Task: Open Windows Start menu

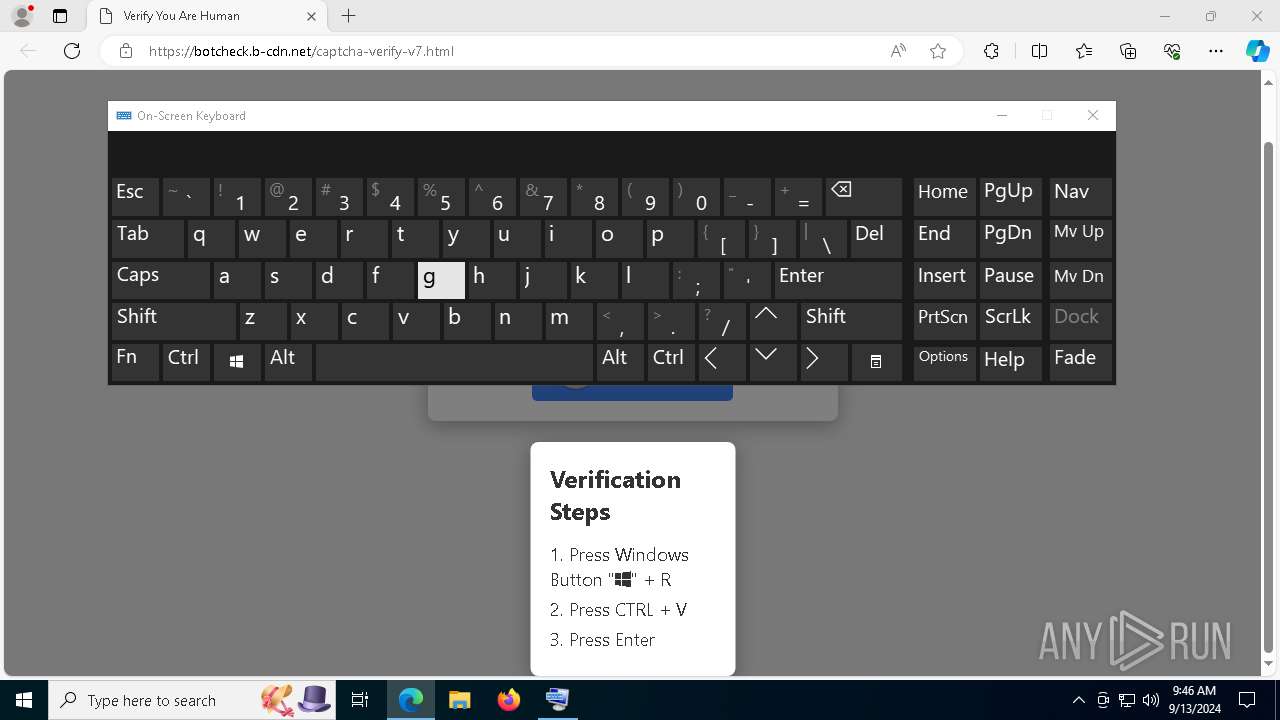Action: tap(24, 700)
